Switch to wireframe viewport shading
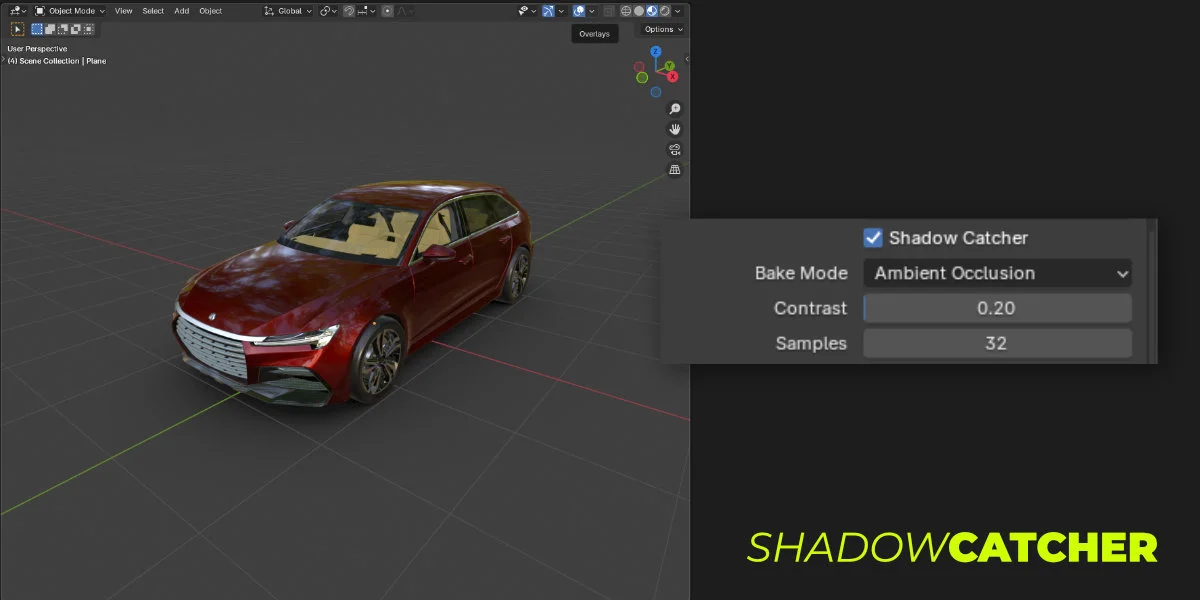Viewport: 1200px width, 600px height. click(625, 10)
